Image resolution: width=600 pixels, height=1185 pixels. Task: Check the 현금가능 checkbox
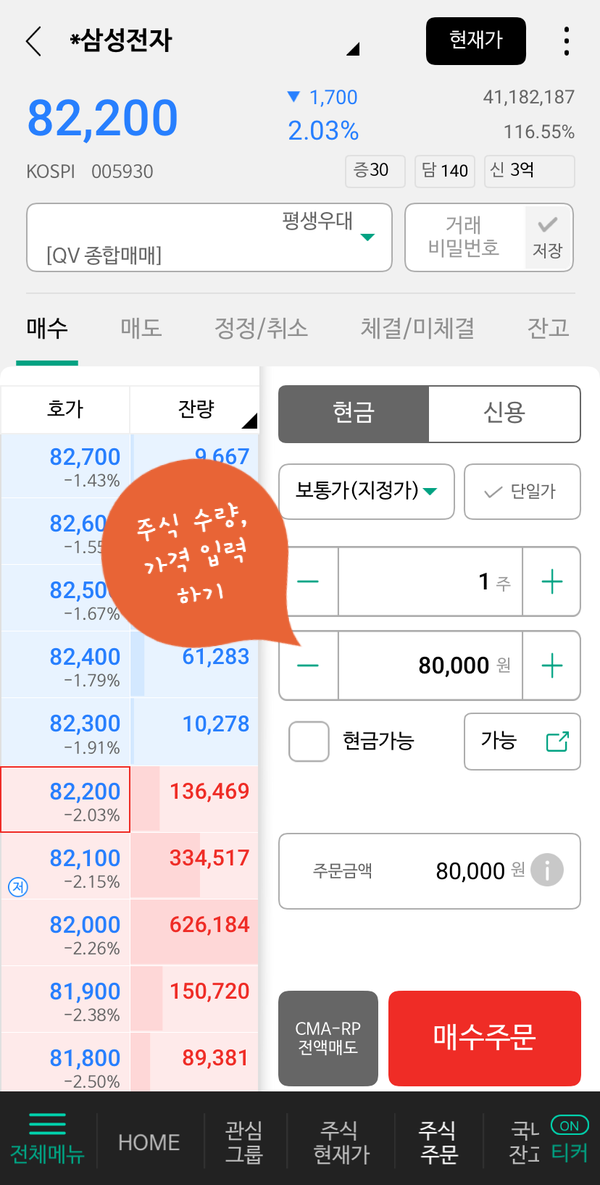pos(309,741)
